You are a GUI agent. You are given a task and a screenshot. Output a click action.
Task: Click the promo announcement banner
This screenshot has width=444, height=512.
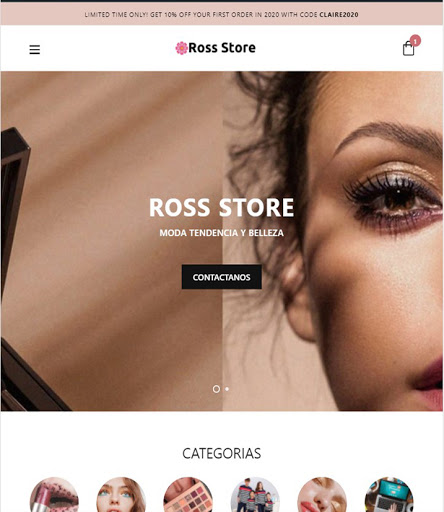coord(222,14)
